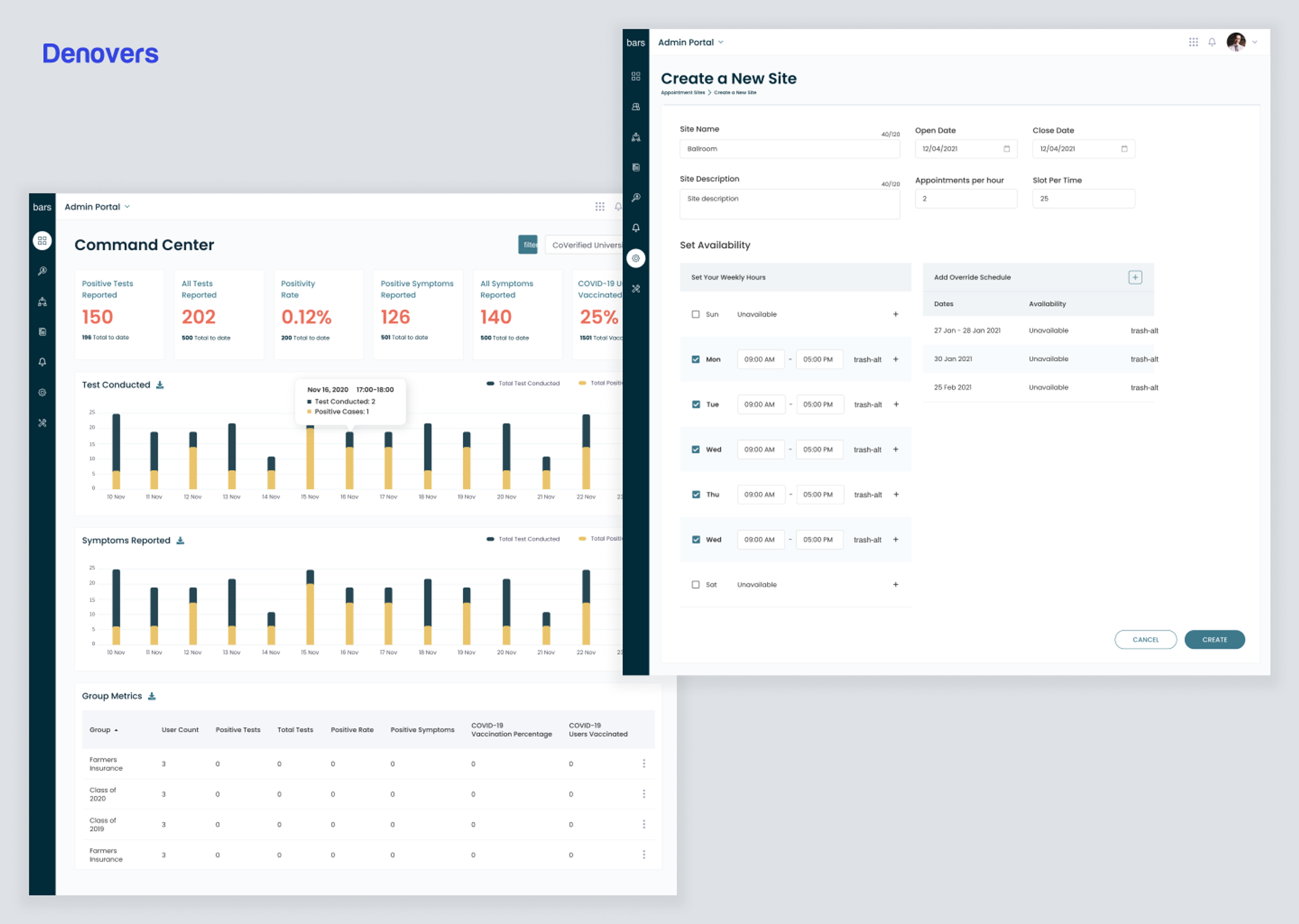
Task: Open bell icon in Command Center sidebar
Action: pyautogui.click(x=42, y=362)
